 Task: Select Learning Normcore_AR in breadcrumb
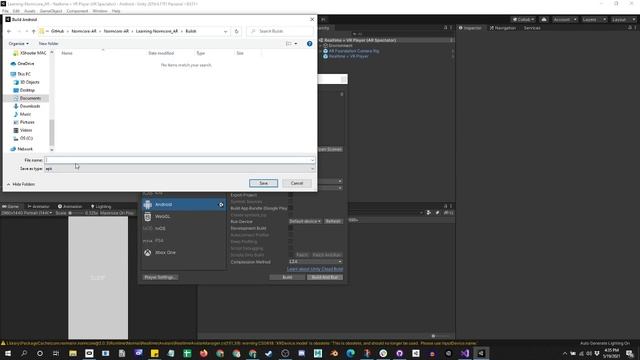pyautogui.click(x=157, y=31)
